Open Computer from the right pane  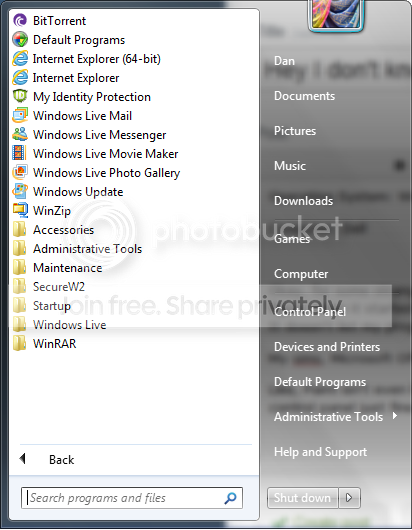pyautogui.click(x=301, y=274)
